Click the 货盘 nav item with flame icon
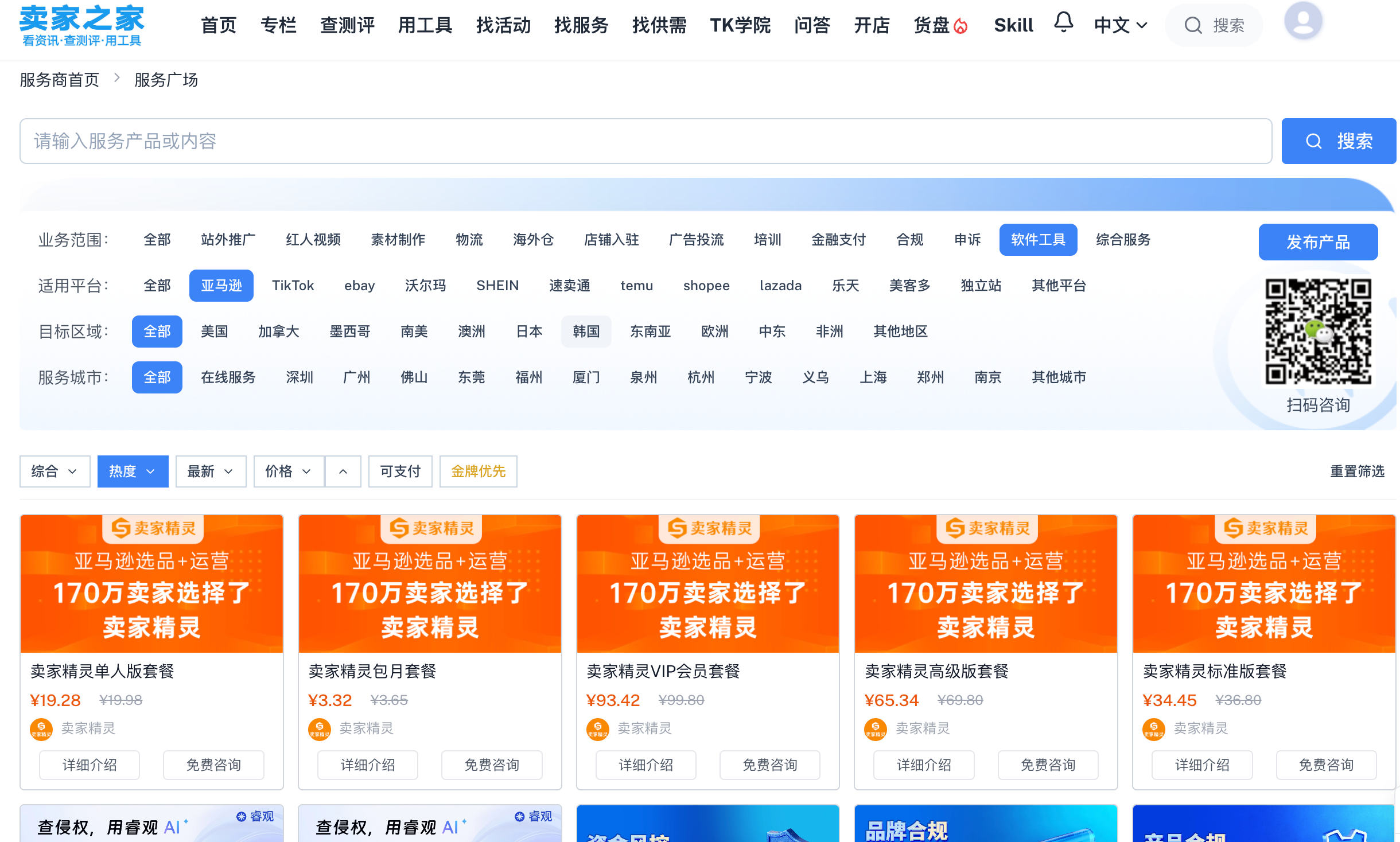The image size is (1400, 842). pos(940,25)
